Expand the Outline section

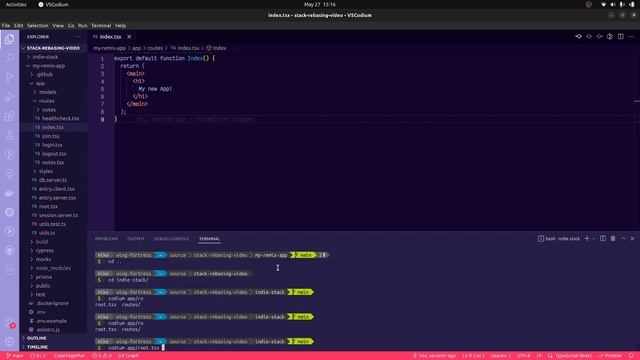[x=36, y=338]
